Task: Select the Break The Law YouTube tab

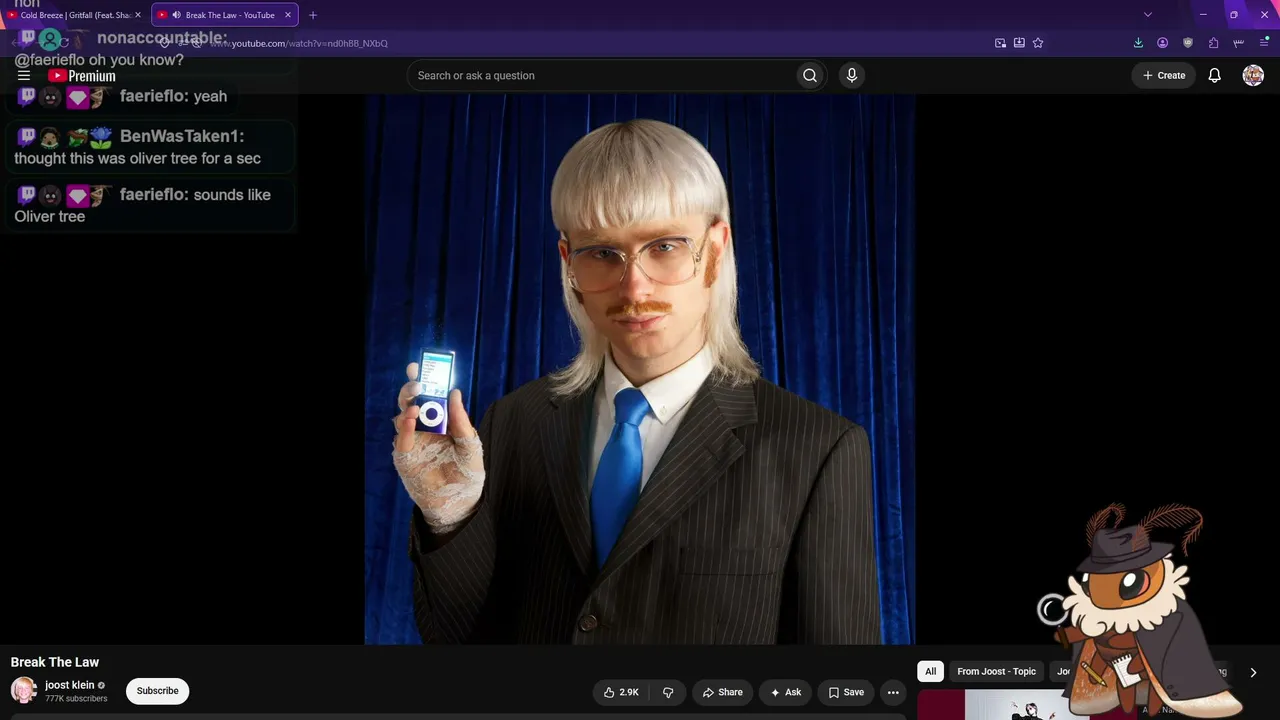Action: 225,15
